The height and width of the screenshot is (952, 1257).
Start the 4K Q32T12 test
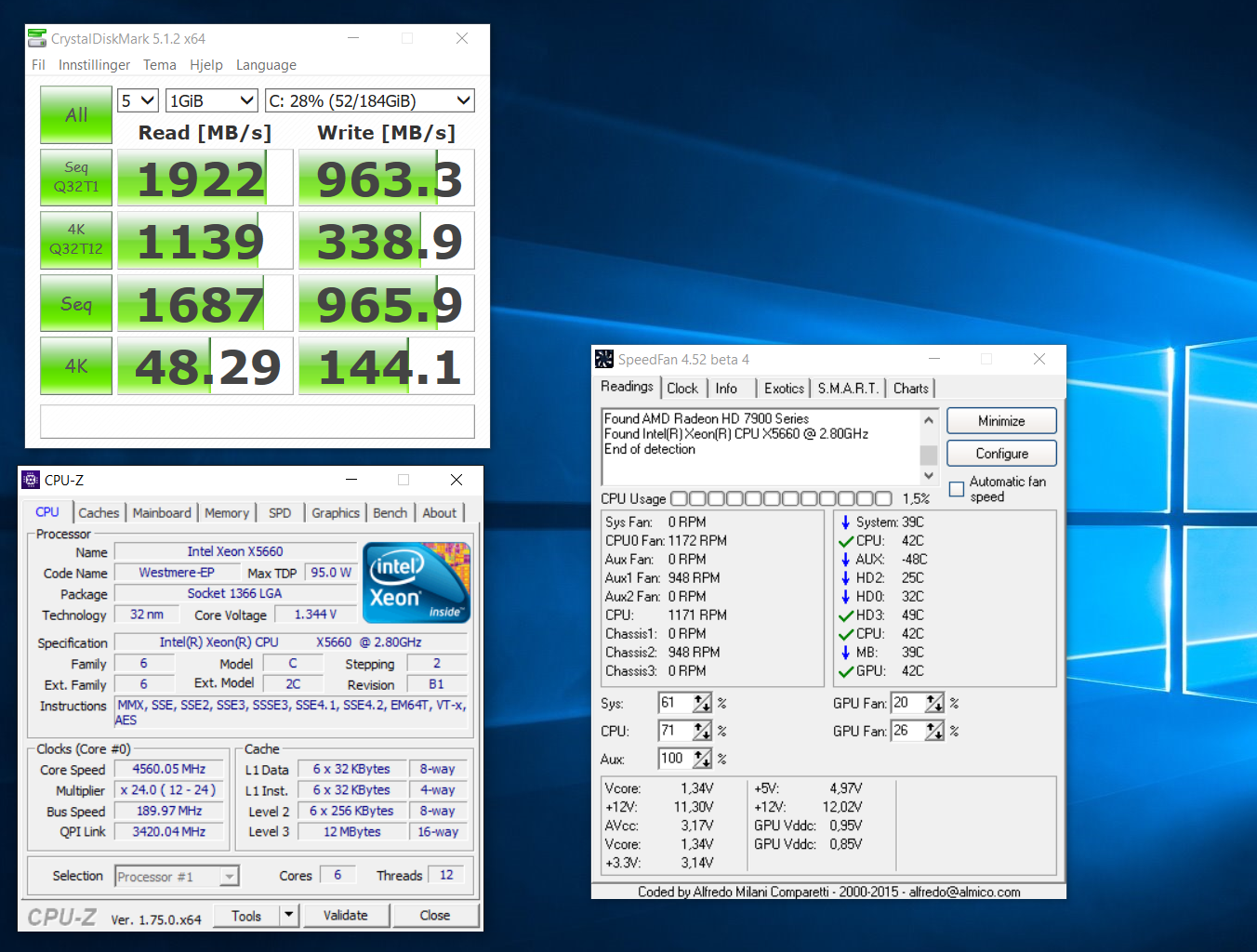pos(76,240)
